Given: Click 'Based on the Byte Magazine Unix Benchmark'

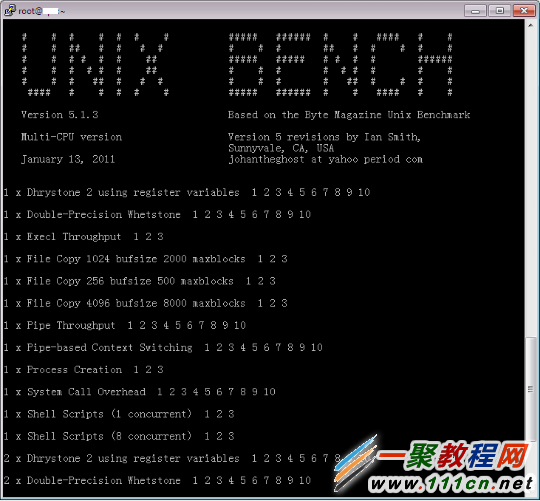Looking at the screenshot, I should click(x=349, y=115).
